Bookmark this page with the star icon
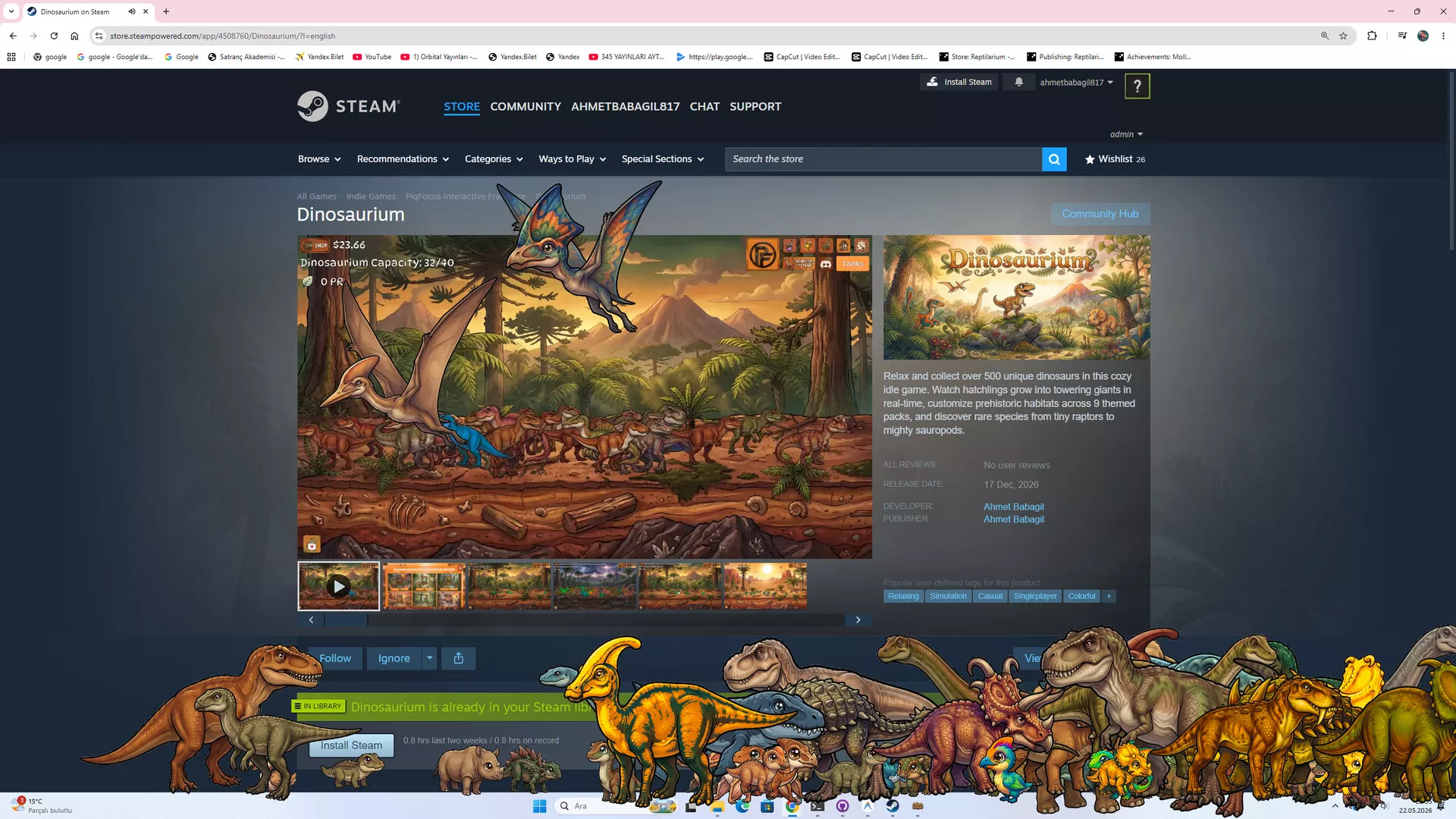The height and width of the screenshot is (819, 1456). (x=1343, y=36)
